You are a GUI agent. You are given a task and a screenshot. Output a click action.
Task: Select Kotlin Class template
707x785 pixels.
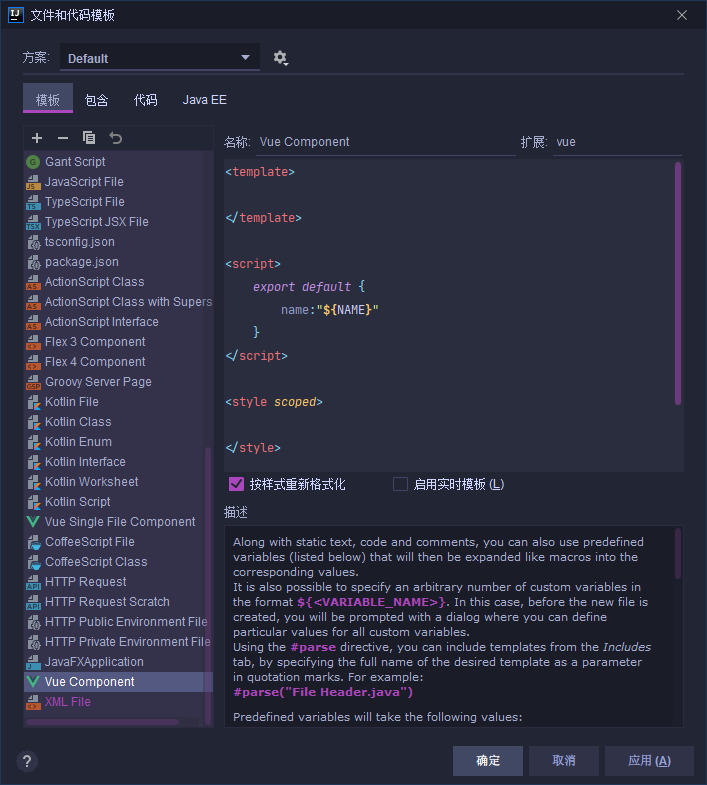click(119, 422)
